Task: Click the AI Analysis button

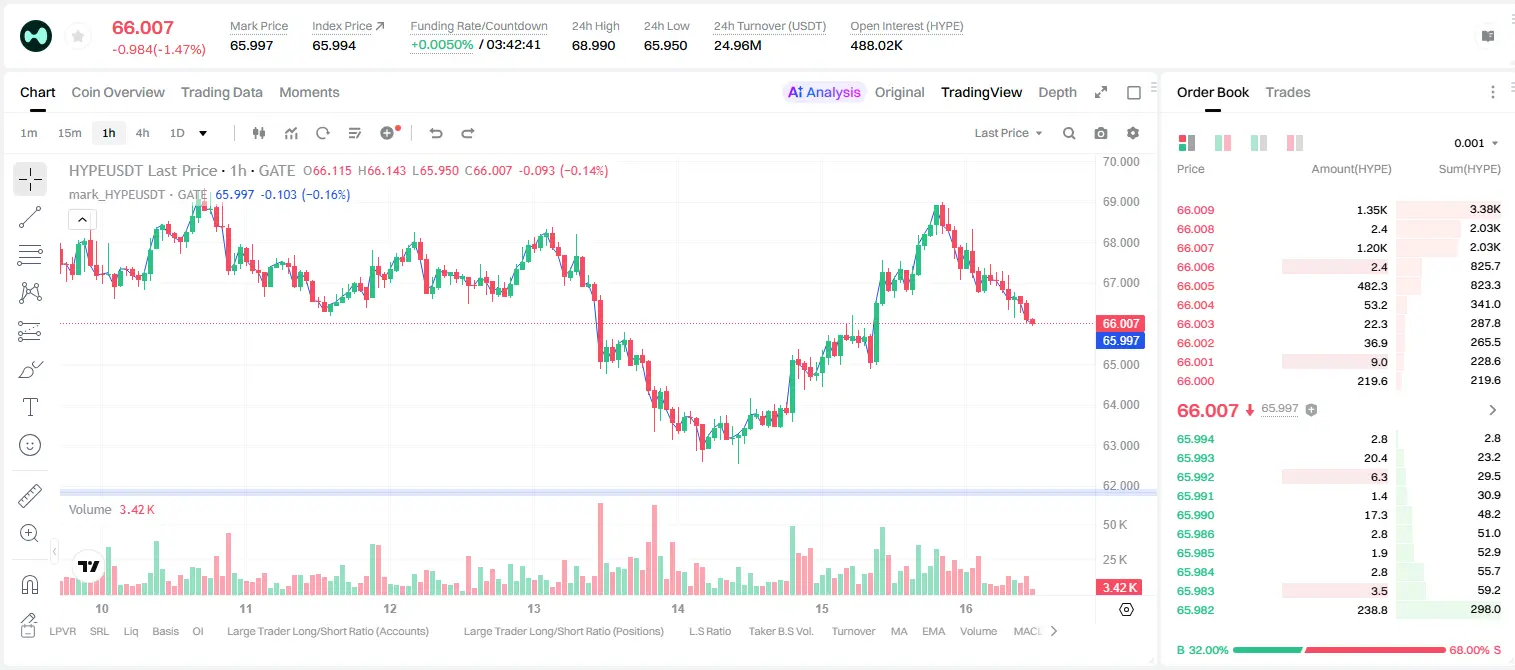Action: click(824, 92)
